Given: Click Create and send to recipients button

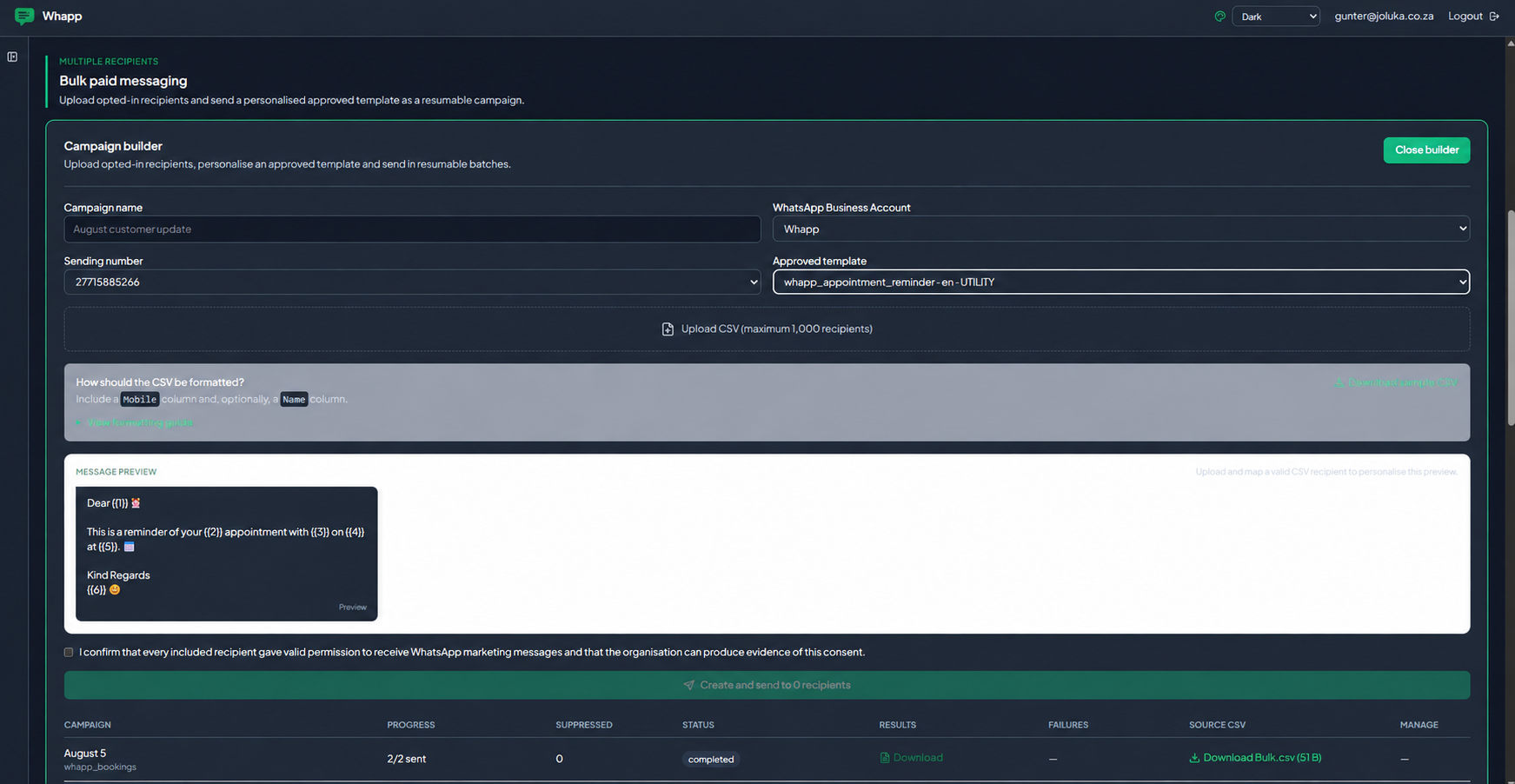Looking at the screenshot, I should 767,685.
